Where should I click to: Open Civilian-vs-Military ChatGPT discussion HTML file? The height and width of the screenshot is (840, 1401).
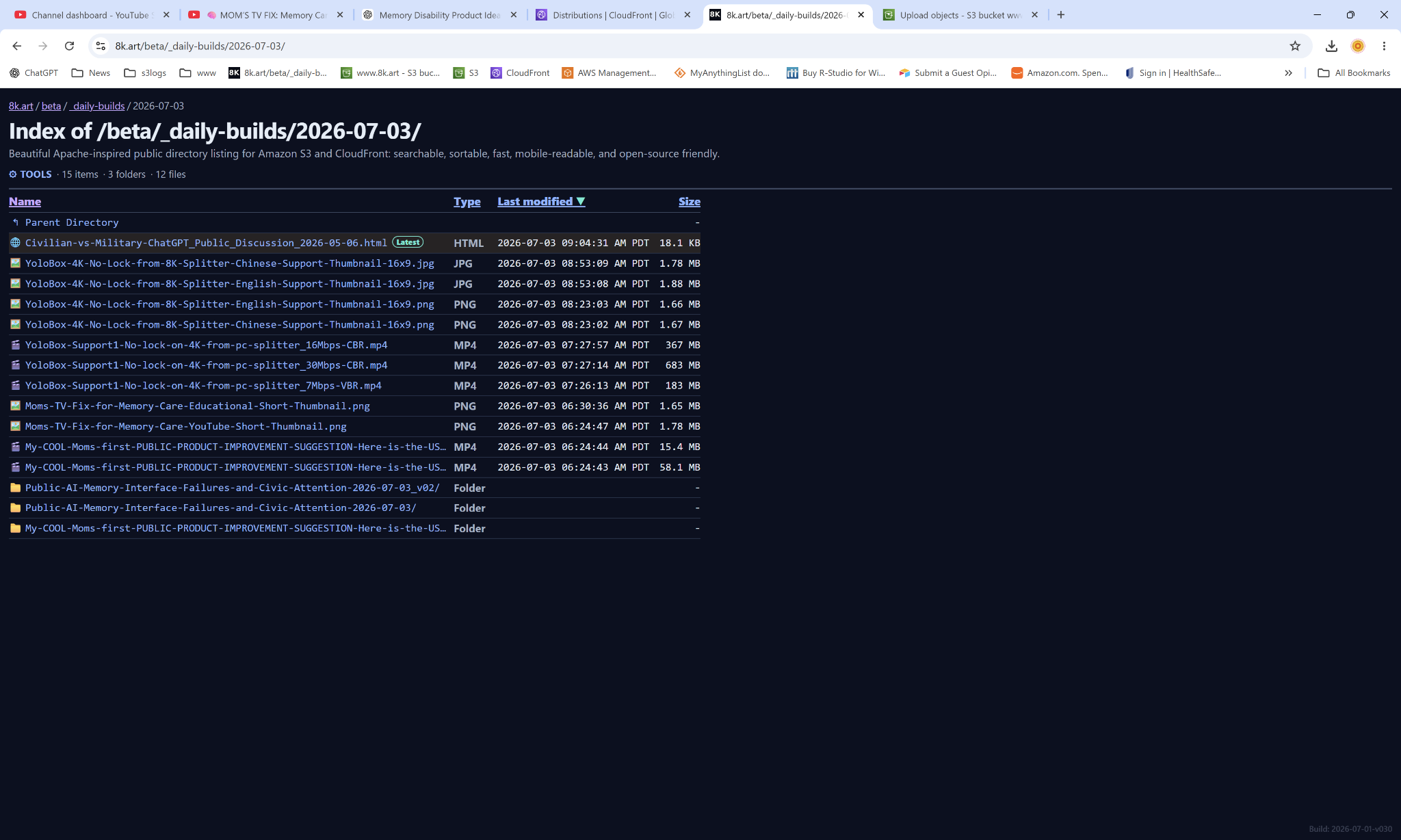coord(206,243)
